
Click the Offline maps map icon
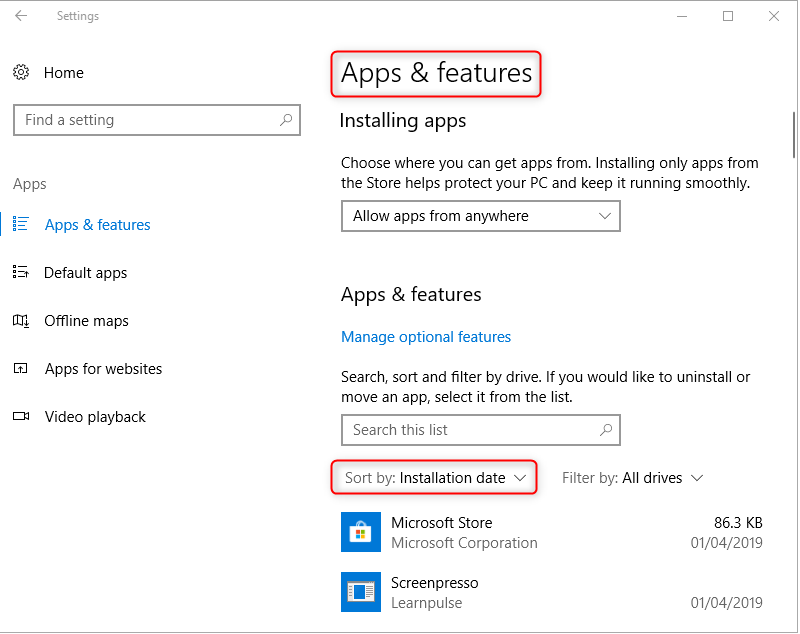click(21, 321)
